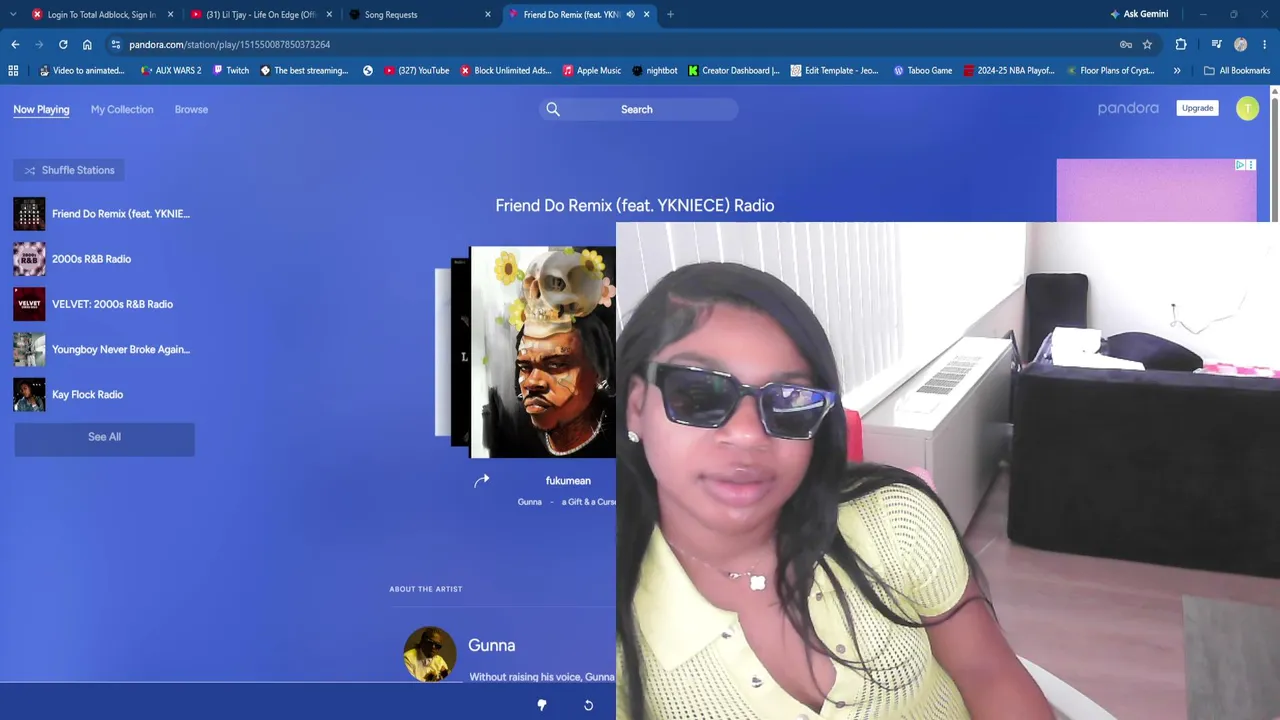This screenshot has width=1280, height=720.
Task: Open the tab search dropdown arrow
Action: click(13, 14)
